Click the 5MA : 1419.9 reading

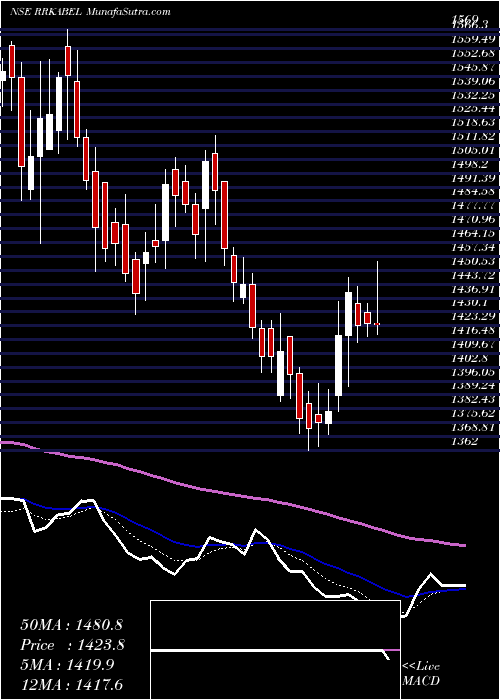pyautogui.click(x=67, y=664)
